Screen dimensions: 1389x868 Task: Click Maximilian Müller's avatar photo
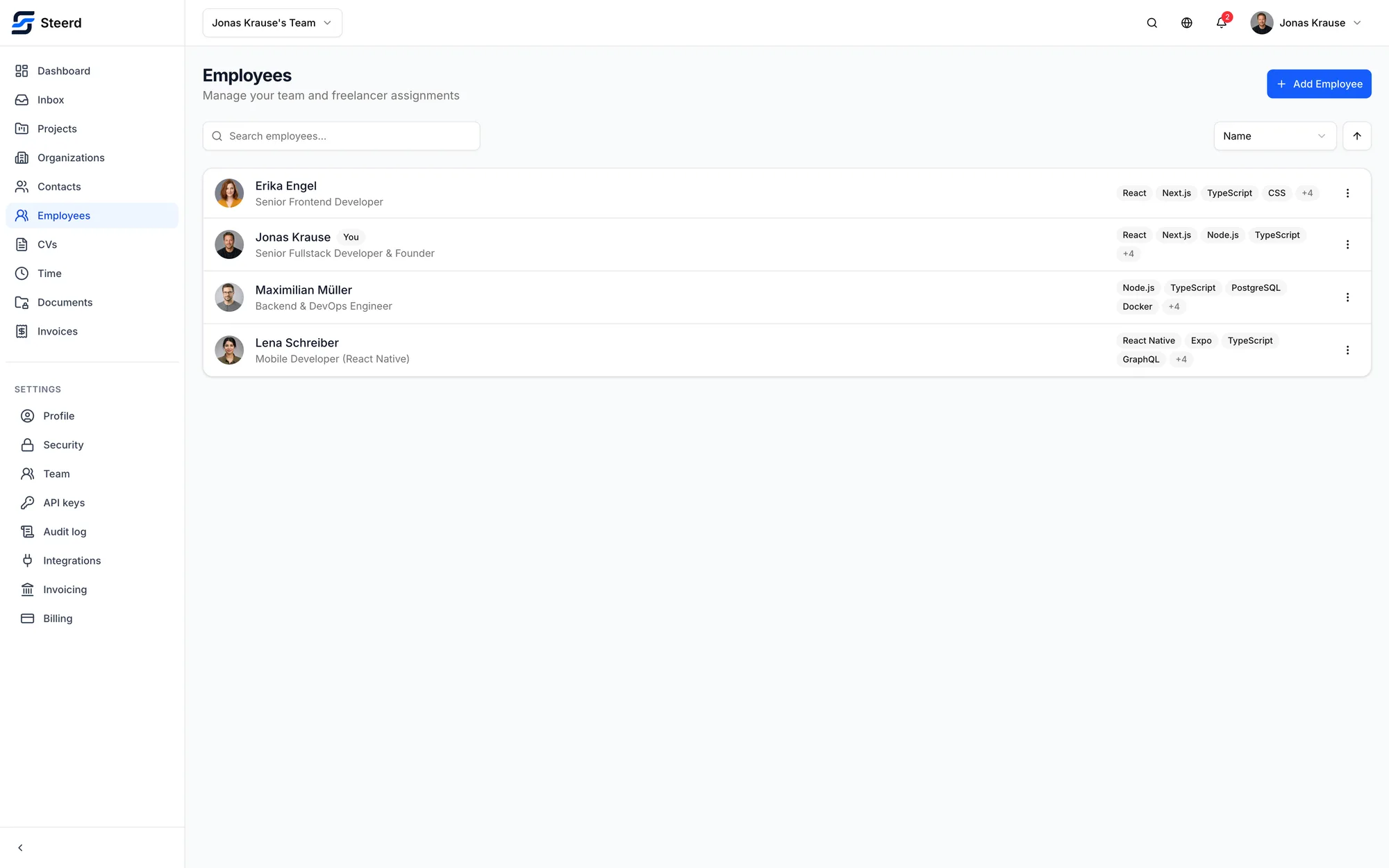click(229, 297)
